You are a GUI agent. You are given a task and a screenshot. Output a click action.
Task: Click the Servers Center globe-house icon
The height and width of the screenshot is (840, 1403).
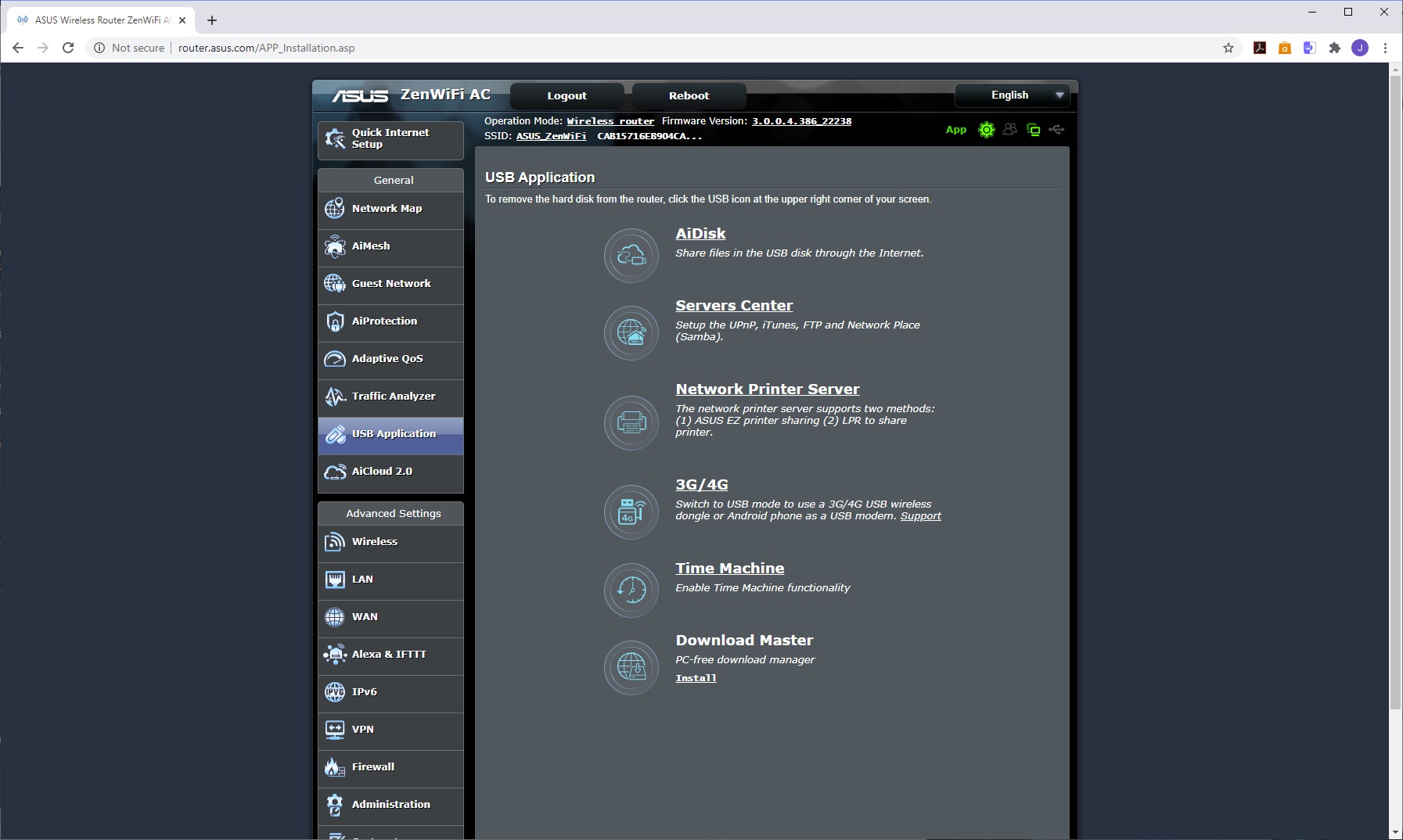coord(631,332)
